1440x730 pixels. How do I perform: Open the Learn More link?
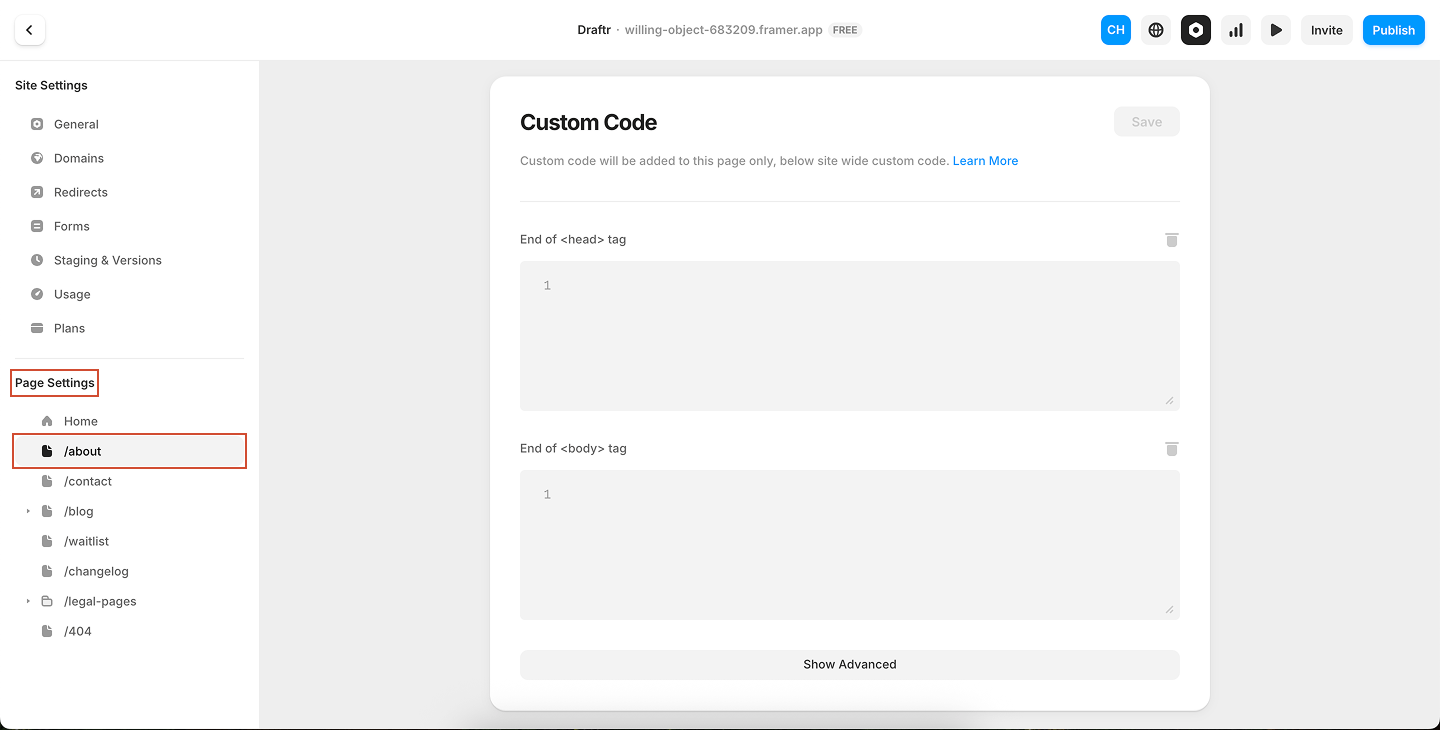(985, 161)
